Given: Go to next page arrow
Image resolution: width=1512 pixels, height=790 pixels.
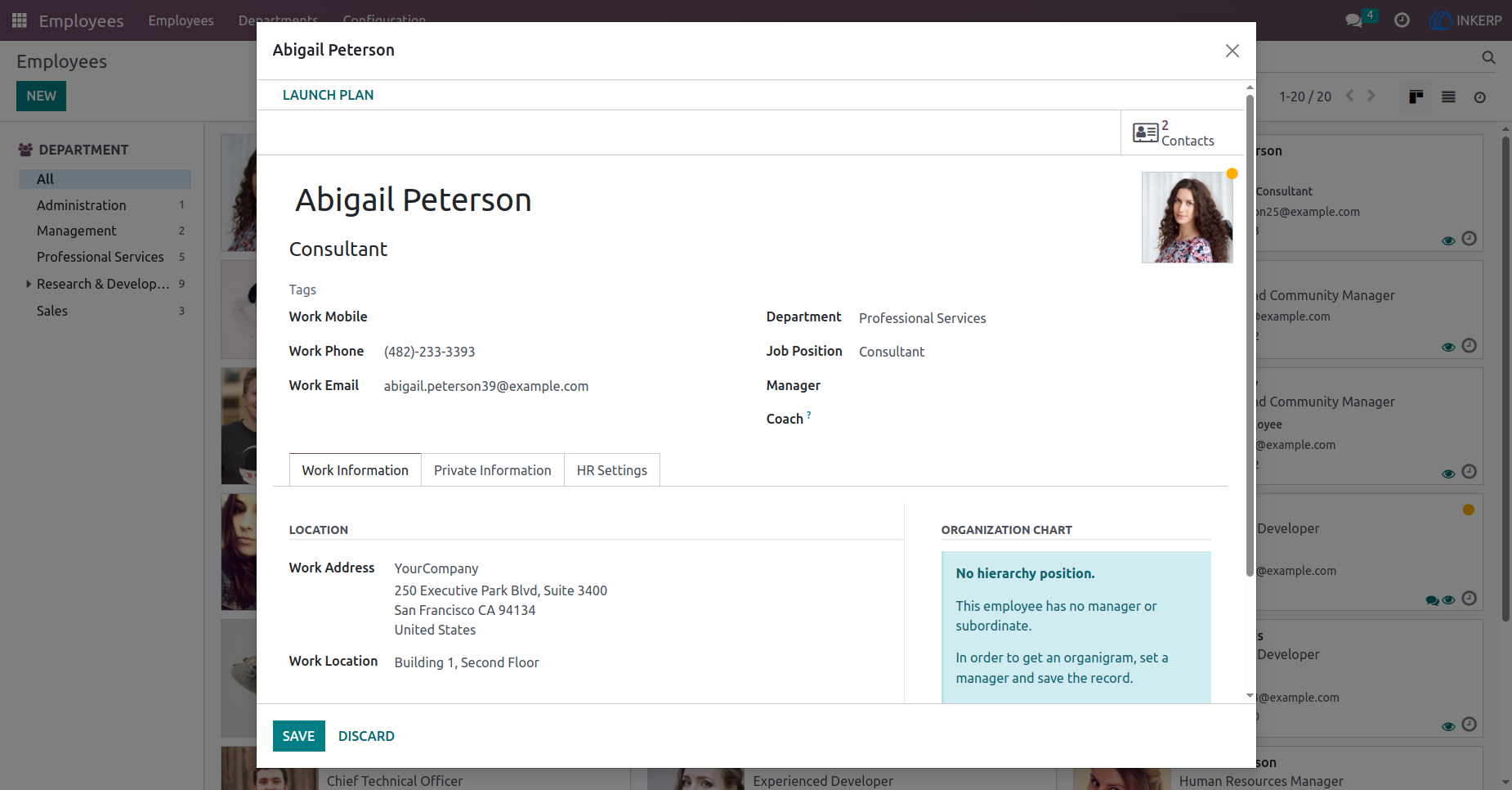Looking at the screenshot, I should pyautogui.click(x=1371, y=96).
